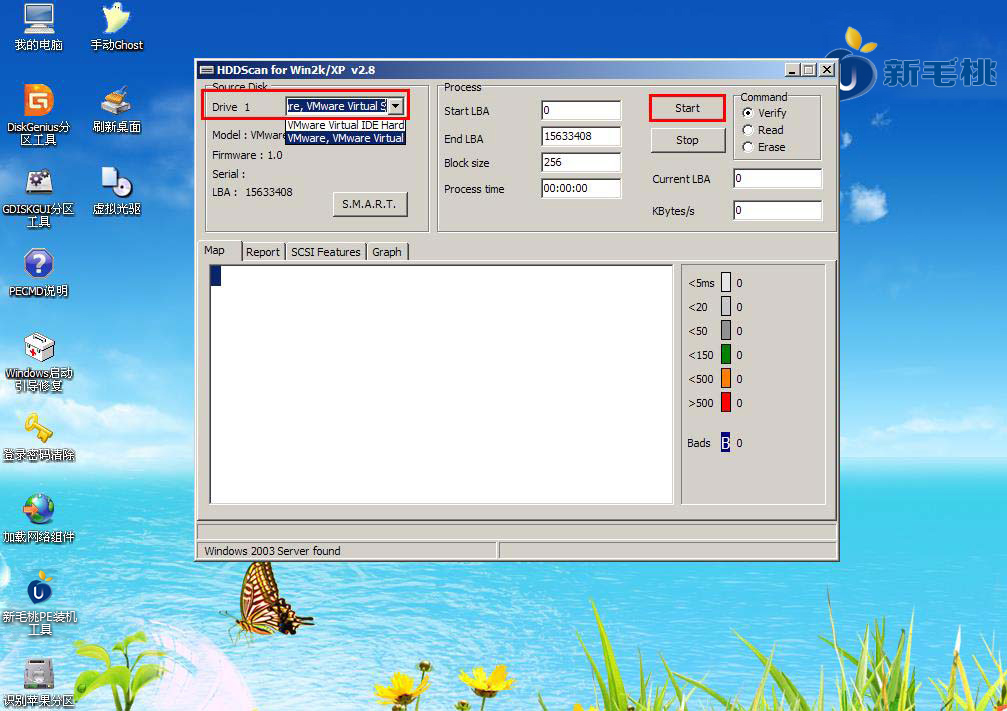Click the 'Windows 2003 Server found' status text

[272, 551]
